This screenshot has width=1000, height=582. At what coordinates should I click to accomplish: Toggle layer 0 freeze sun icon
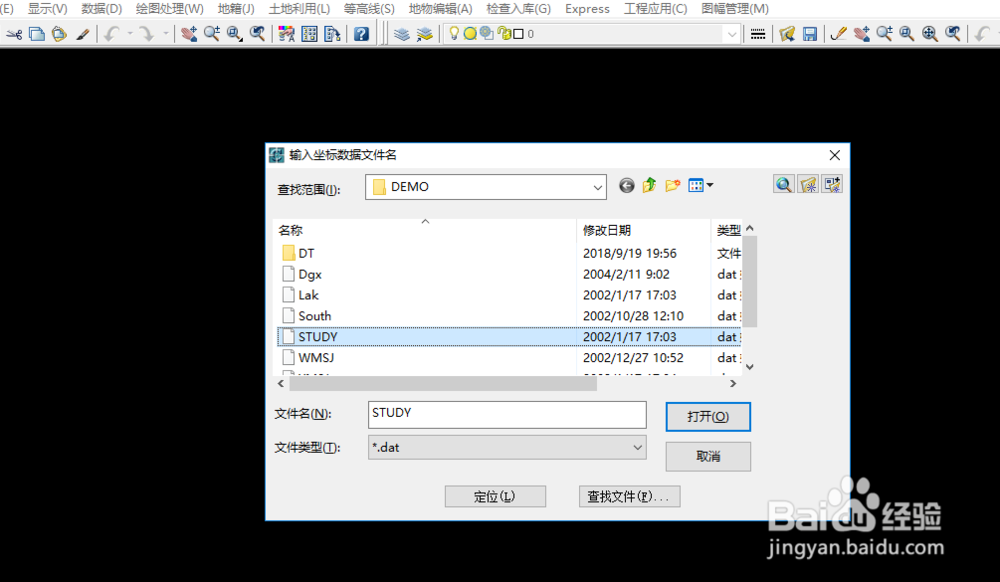(x=470, y=34)
